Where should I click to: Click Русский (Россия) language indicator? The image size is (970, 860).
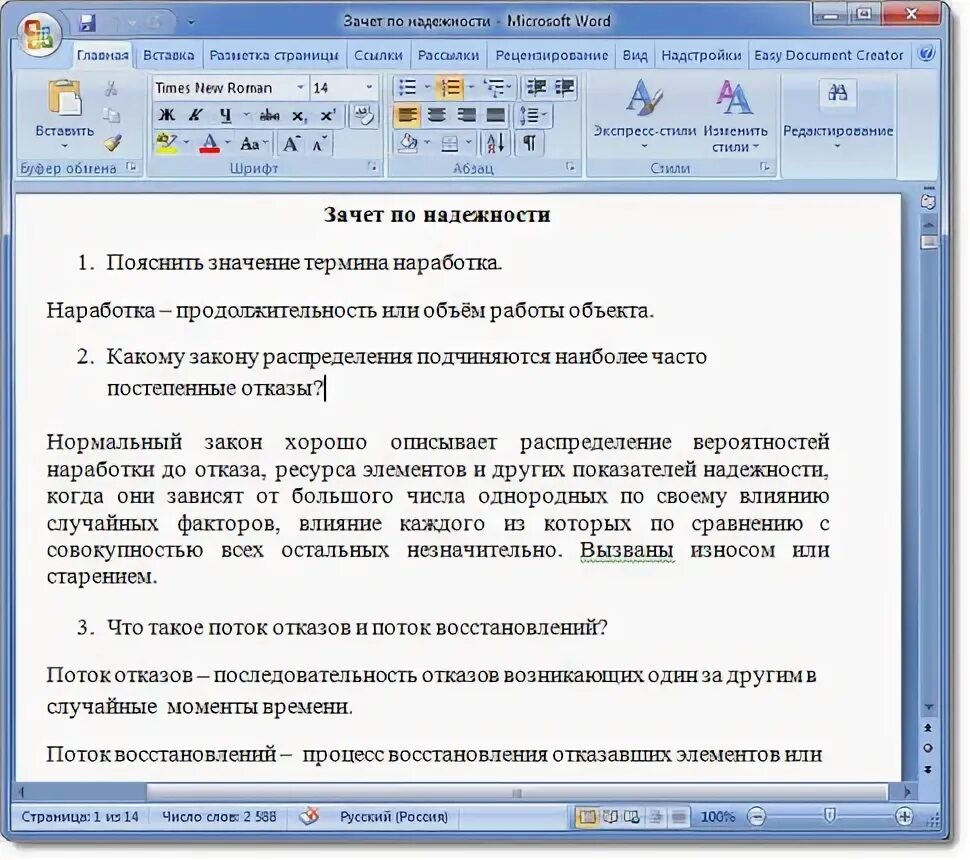tap(393, 817)
